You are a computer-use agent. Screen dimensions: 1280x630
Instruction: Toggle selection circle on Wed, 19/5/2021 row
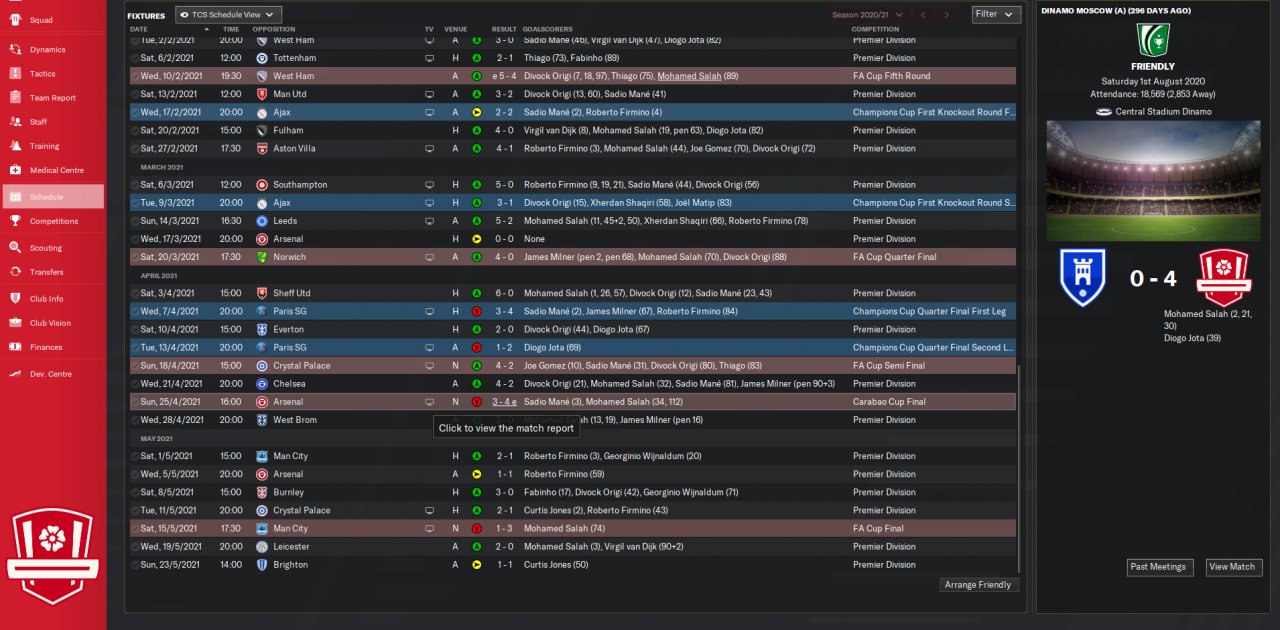pyautogui.click(x=135, y=547)
